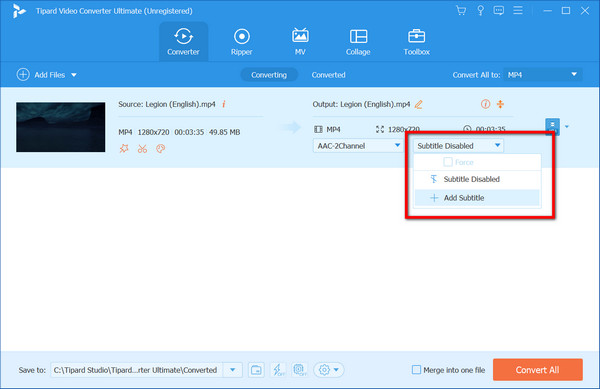Click the Save to path field

pyautogui.click(x=136, y=370)
